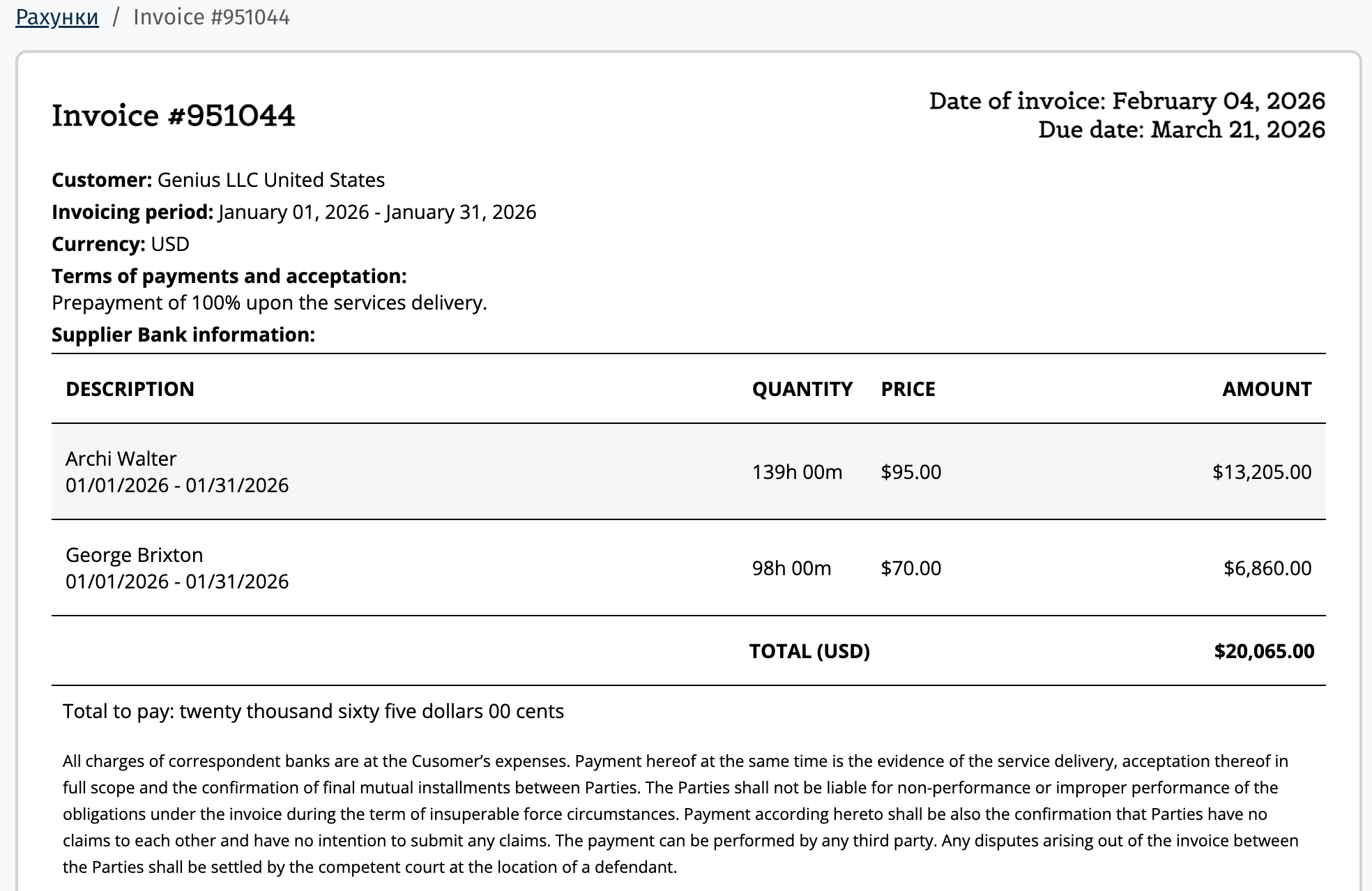
Task: Click the PRICE column header
Action: coord(908,389)
